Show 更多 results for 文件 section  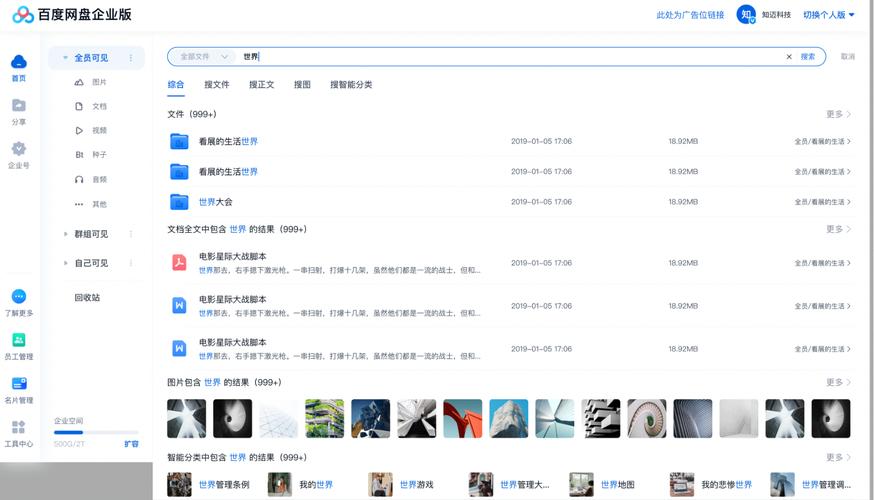[838, 114]
